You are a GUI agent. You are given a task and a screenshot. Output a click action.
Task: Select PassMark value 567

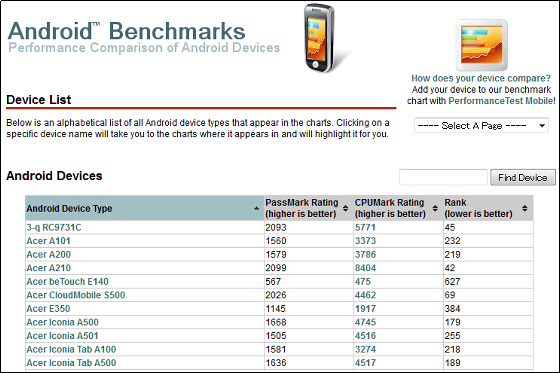pyautogui.click(x=273, y=282)
